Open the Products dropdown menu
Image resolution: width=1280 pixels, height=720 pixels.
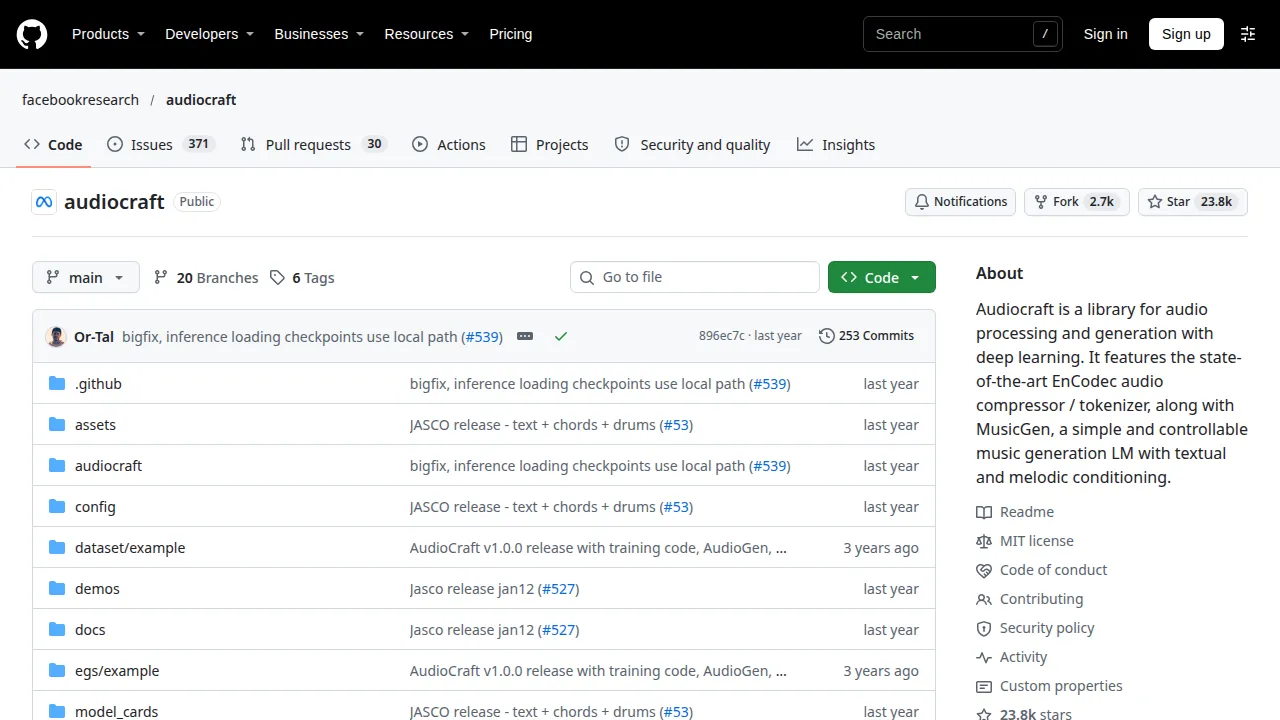pyautogui.click(x=108, y=34)
